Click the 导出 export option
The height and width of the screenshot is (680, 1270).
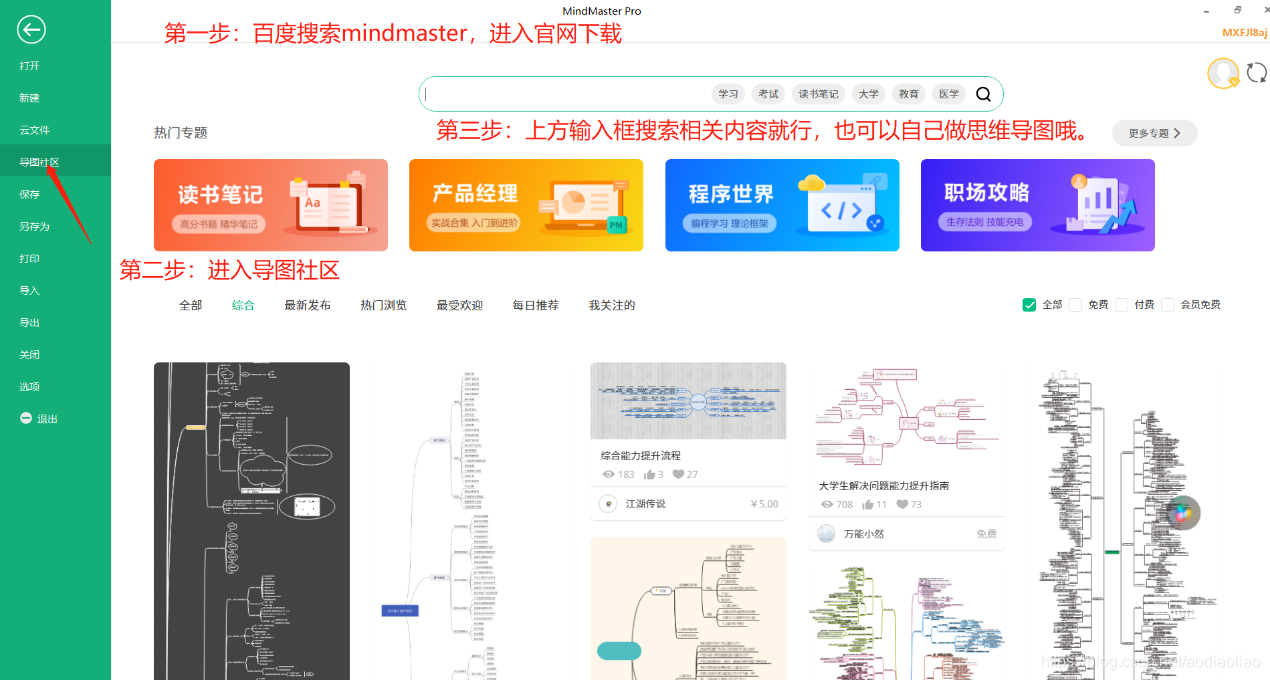pyautogui.click(x=30, y=322)
